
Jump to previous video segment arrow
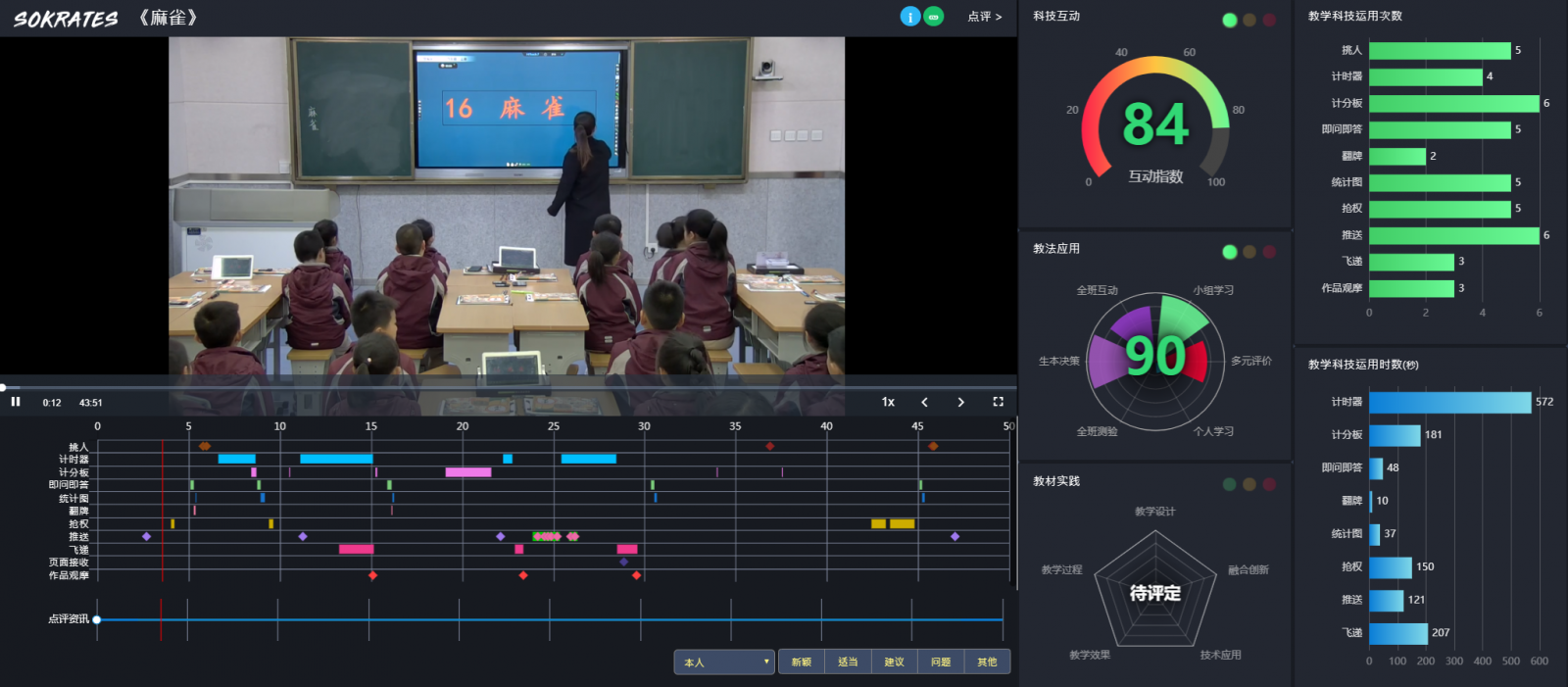click(x=924, y=402)
